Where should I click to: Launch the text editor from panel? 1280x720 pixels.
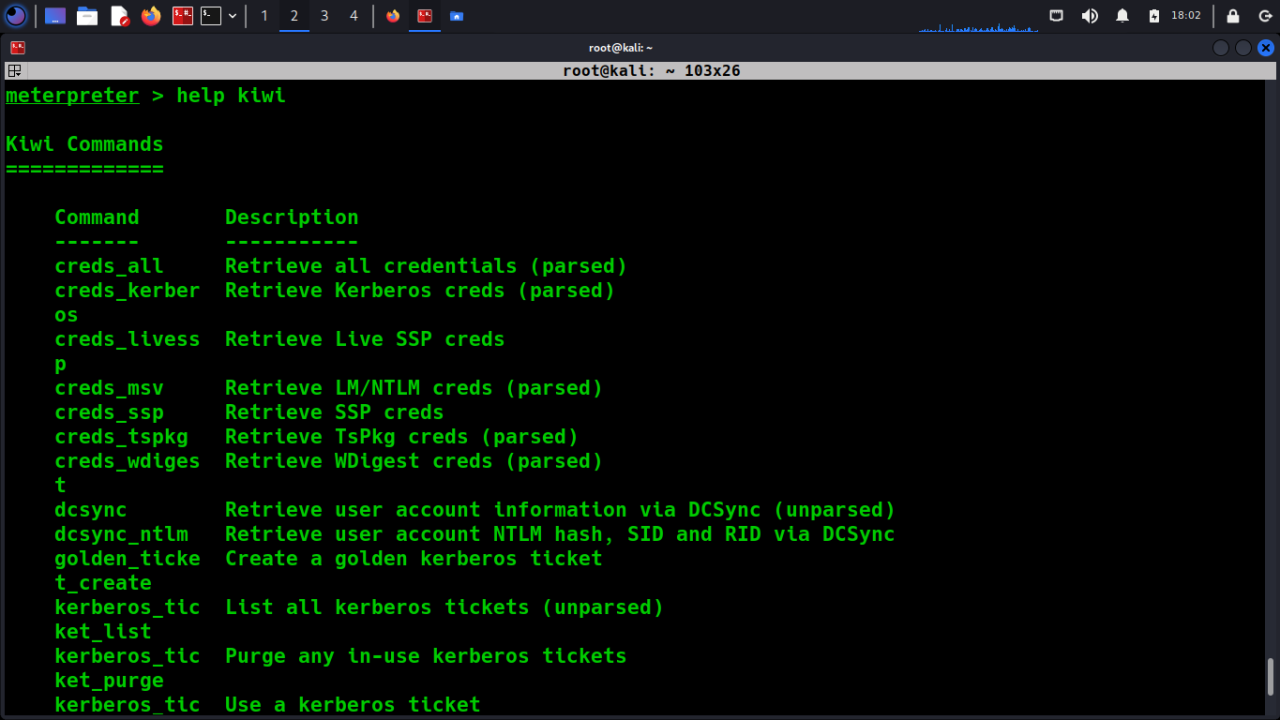click(119, 16)
